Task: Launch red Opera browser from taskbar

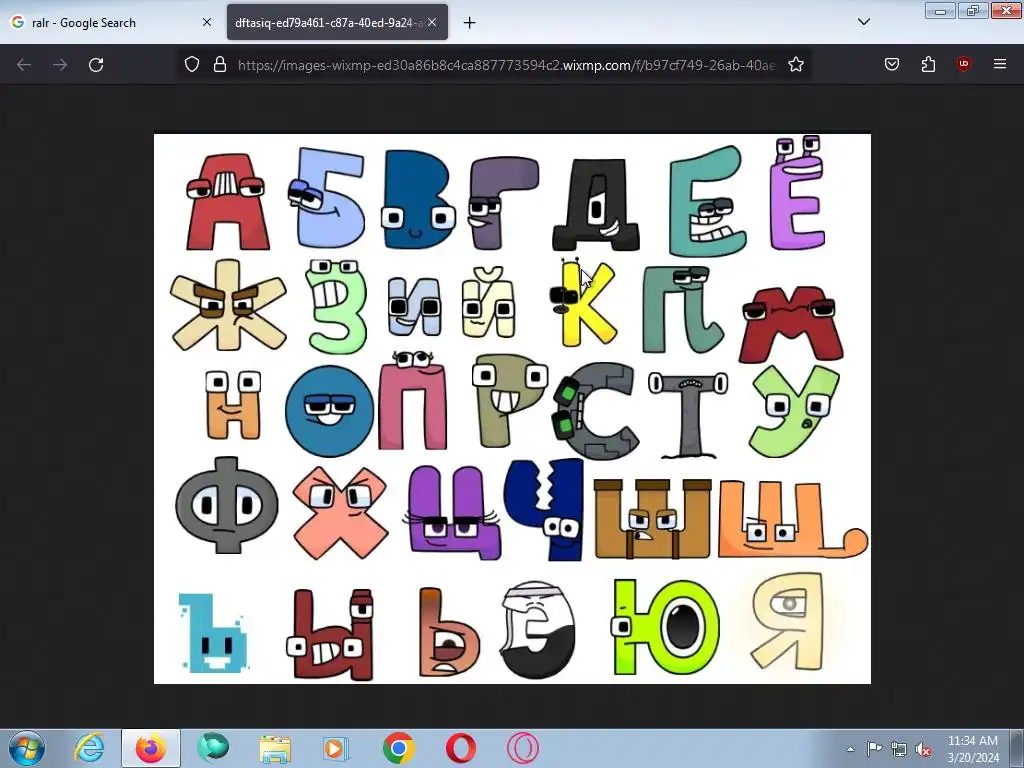Action: pos(461,748)
